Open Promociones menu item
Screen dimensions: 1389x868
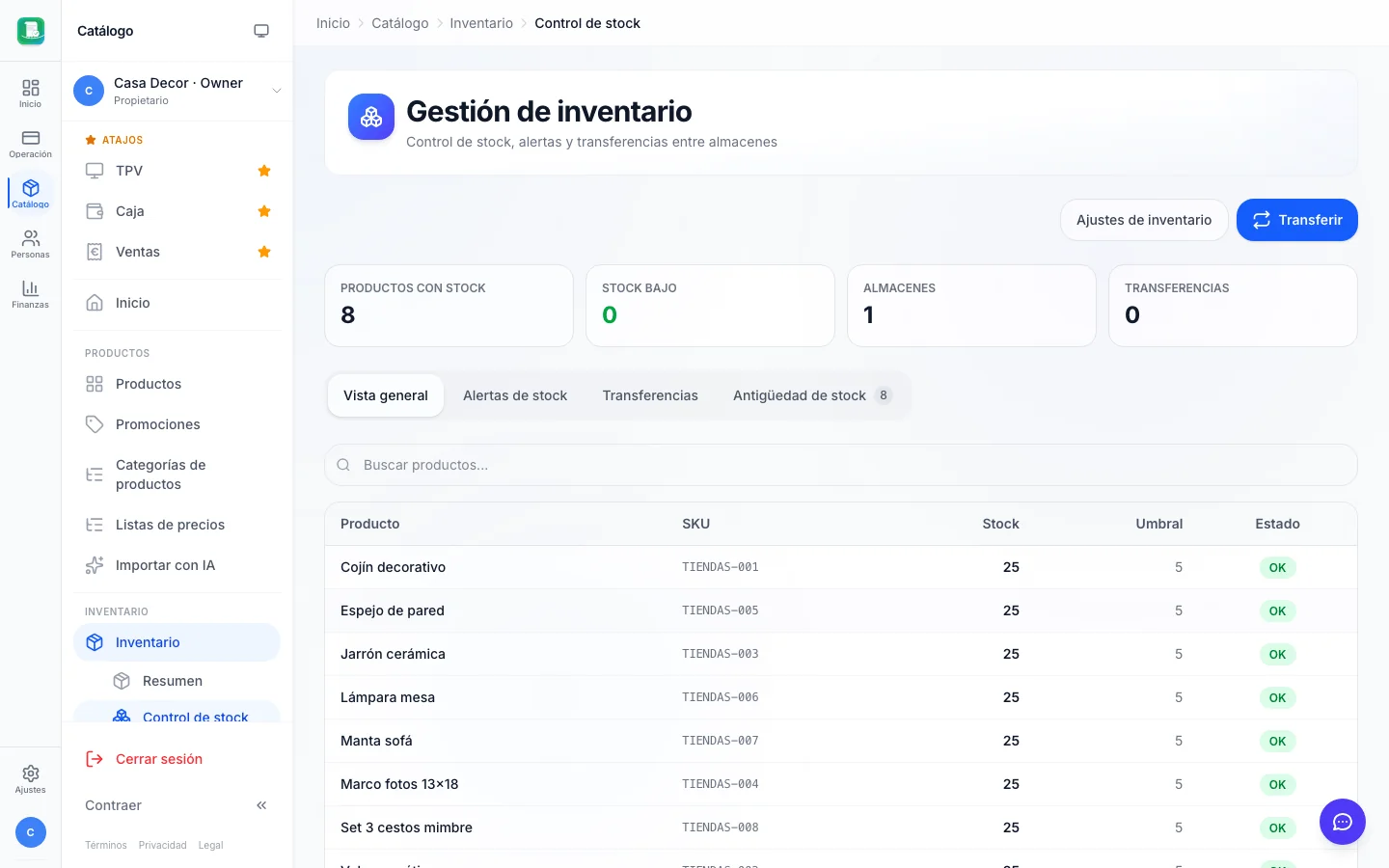point(177,424)
